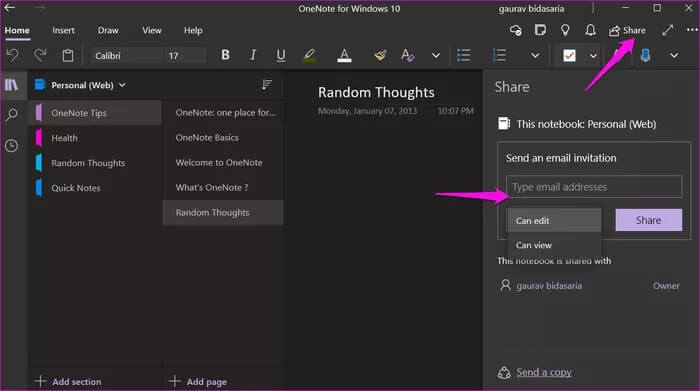This screenshot has height=391, width=700.
Task: Click the Send a copy link
Action: 544,372
